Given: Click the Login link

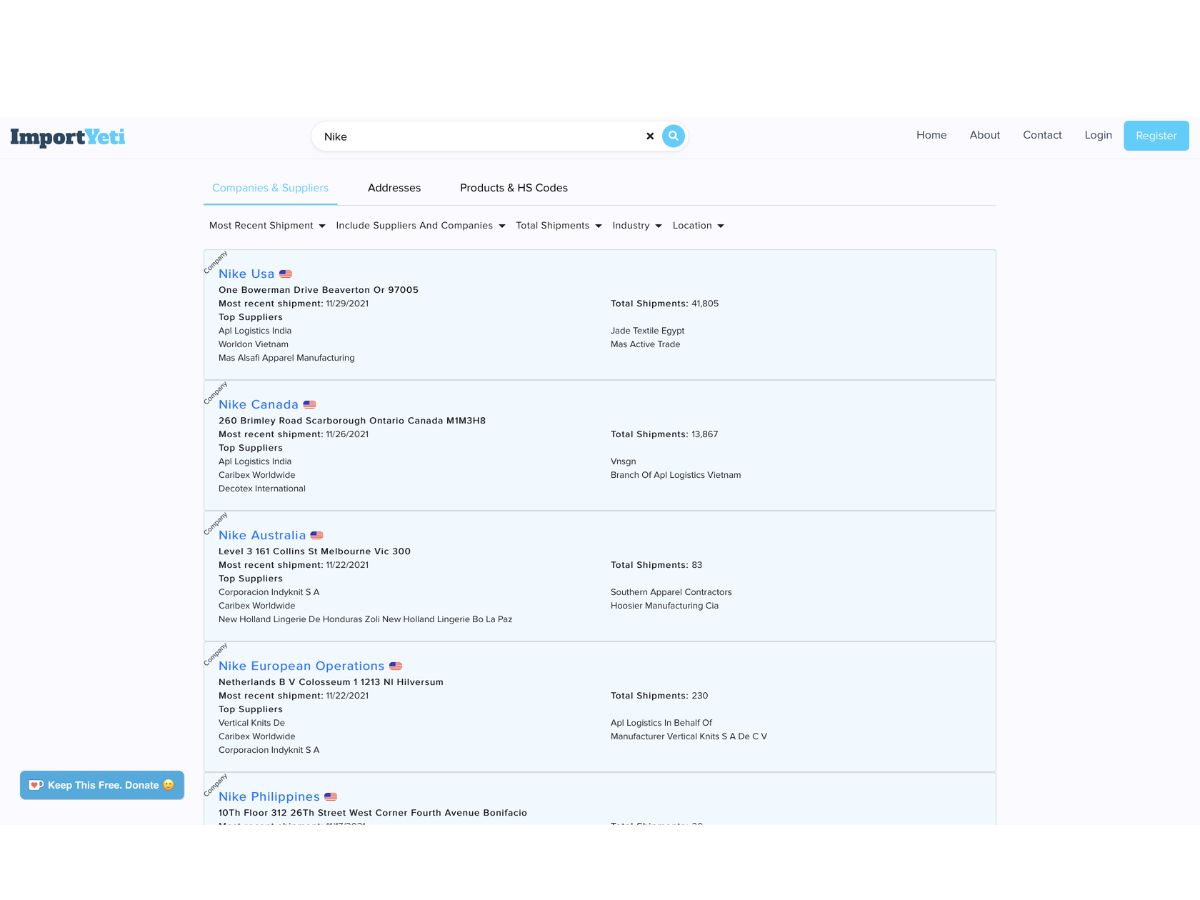Looking at the screenshot, I should click(x=1098, y=135).
